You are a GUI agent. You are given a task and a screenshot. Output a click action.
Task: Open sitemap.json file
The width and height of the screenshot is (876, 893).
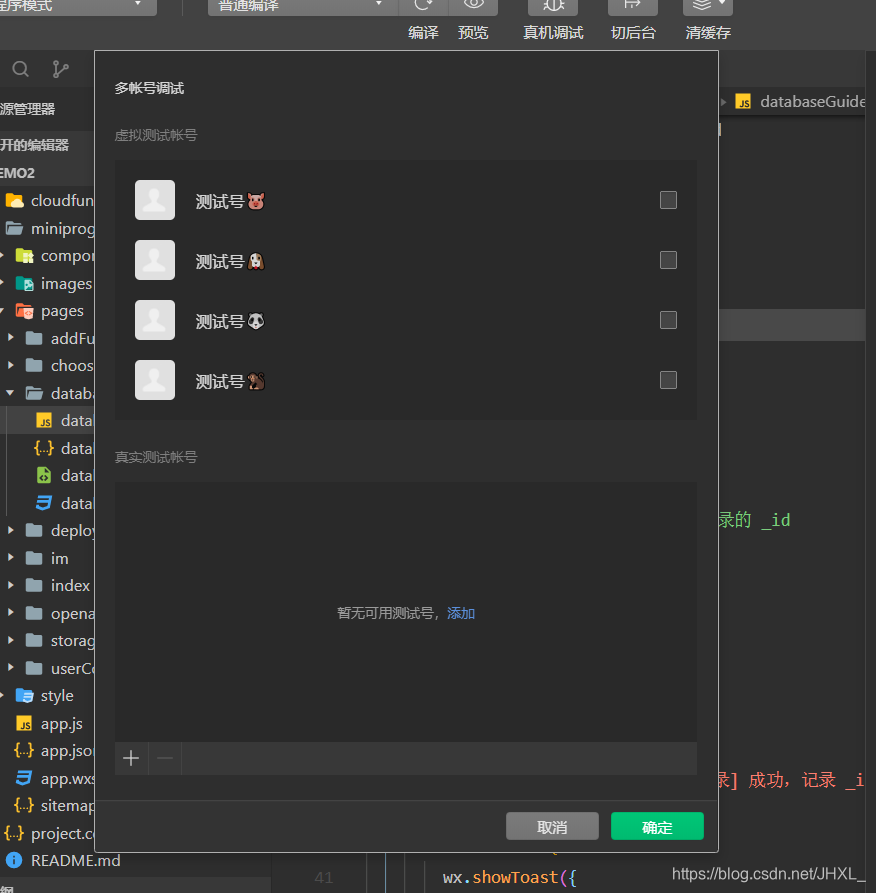pyautogui.click(x=54, y=805)
